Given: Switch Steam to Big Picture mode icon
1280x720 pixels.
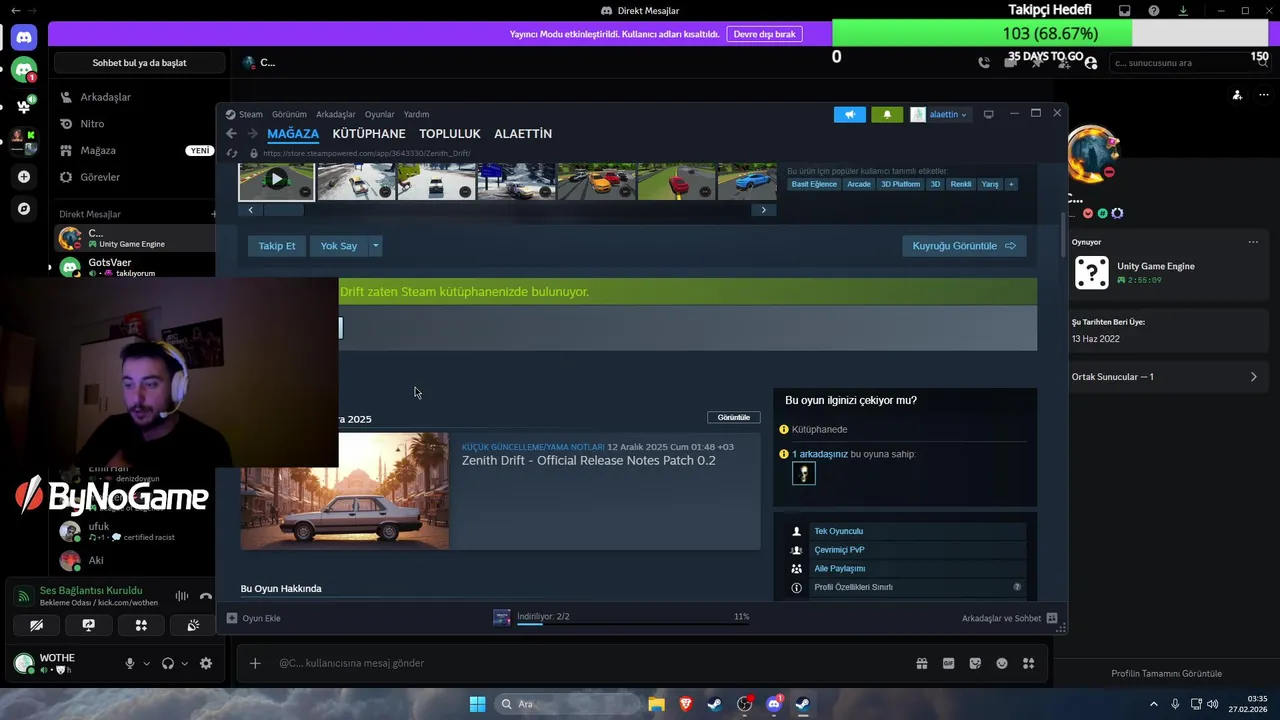Looking at the screenshot, I should click(989, 114).
